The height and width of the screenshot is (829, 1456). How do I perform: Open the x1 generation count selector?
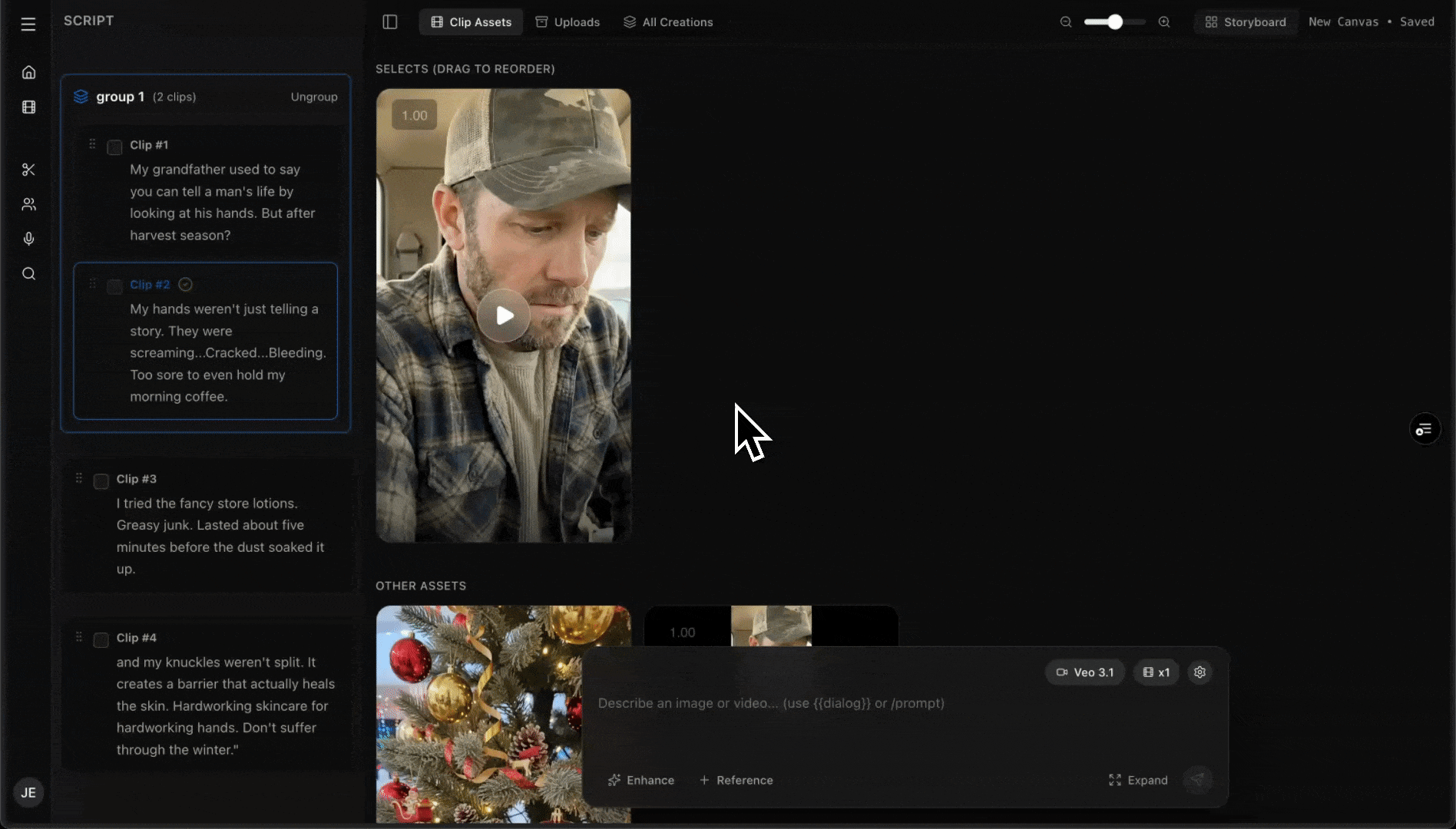[1156, 672]
